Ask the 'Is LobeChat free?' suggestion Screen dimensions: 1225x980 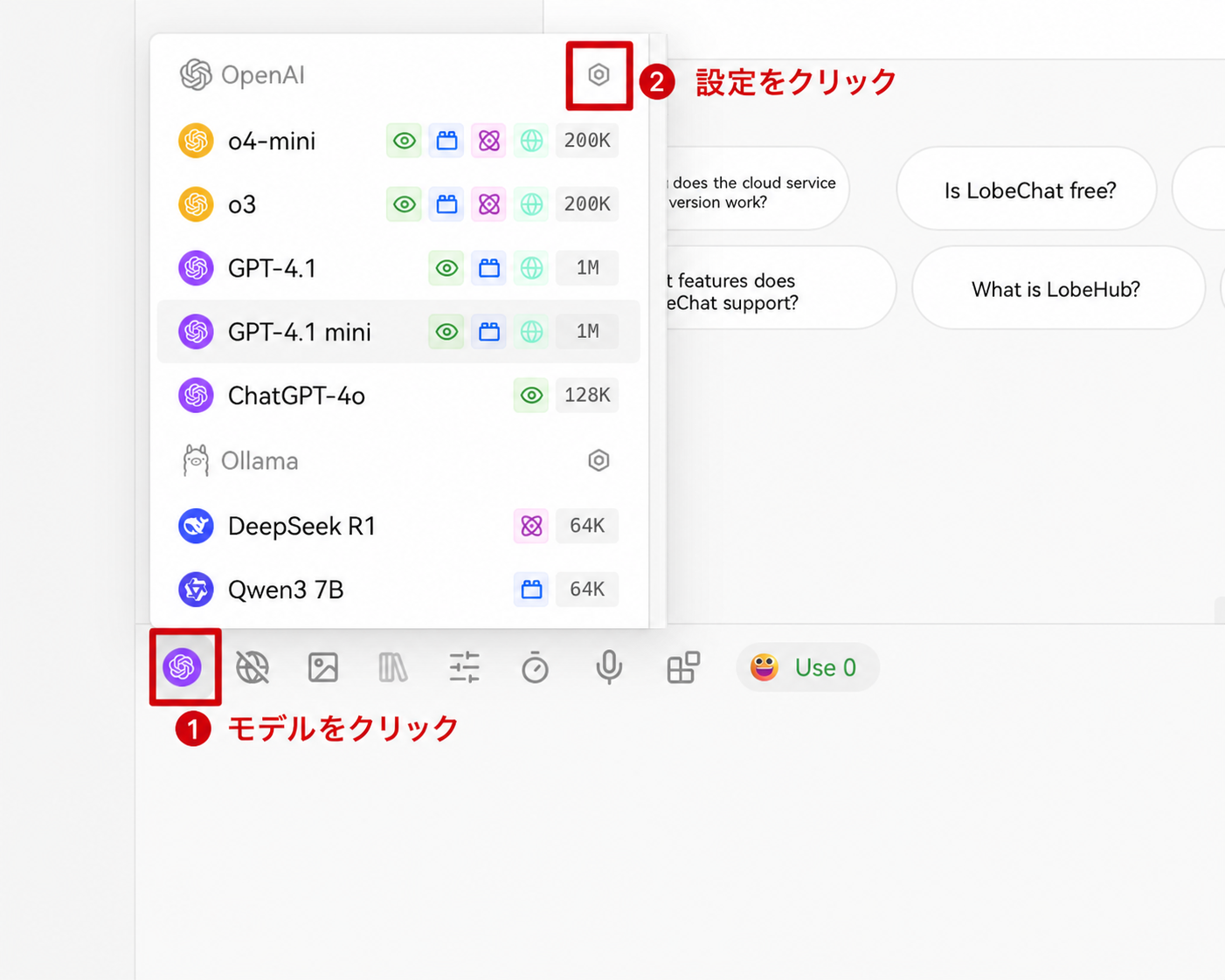(1027, 190)
